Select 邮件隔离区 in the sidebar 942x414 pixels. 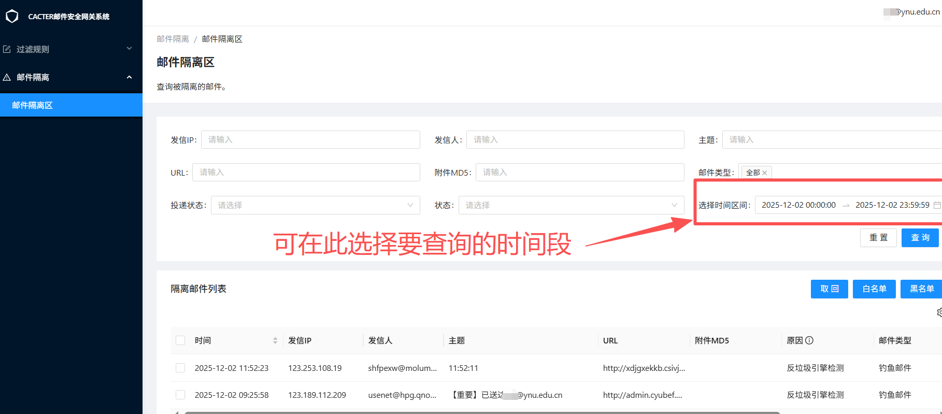click(70, 105)
